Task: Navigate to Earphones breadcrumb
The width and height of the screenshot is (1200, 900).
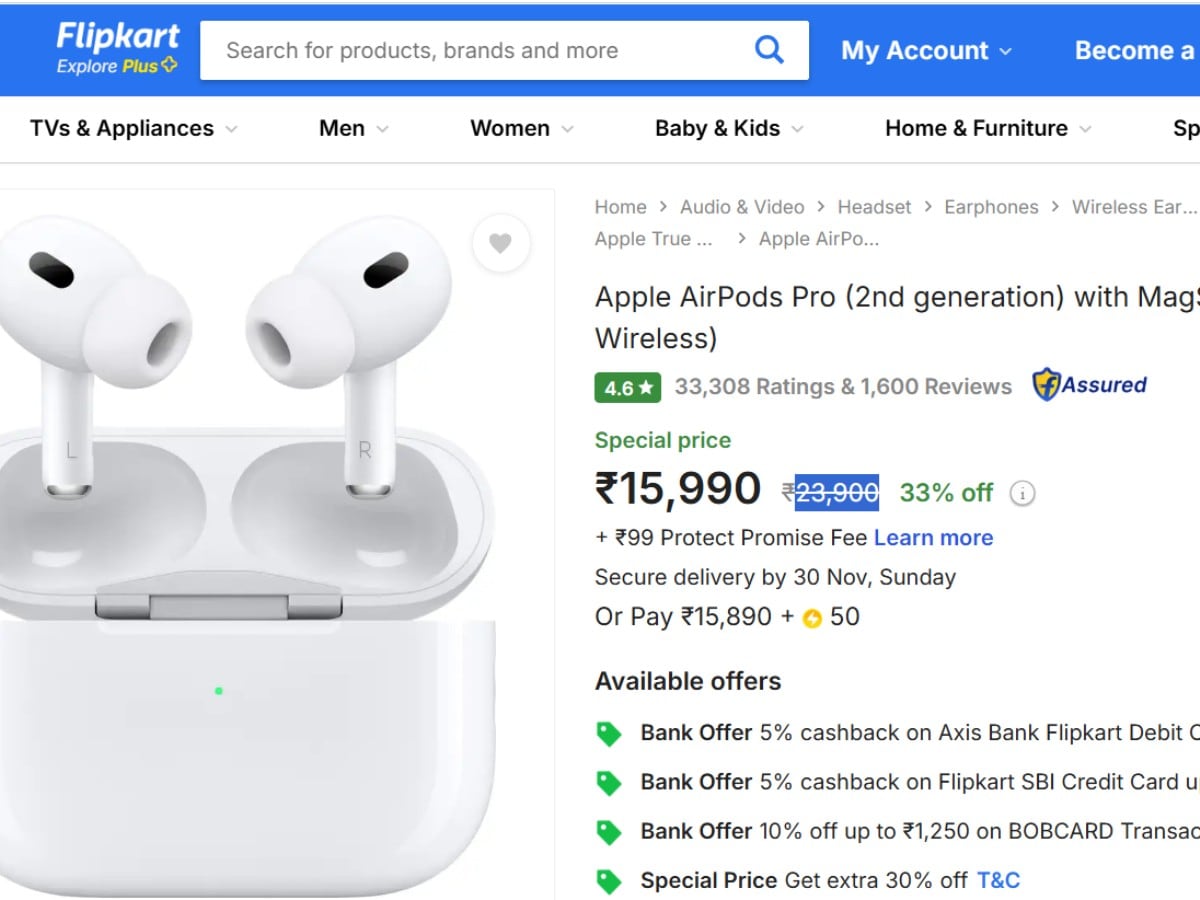Action: click(x=991, y=207)
